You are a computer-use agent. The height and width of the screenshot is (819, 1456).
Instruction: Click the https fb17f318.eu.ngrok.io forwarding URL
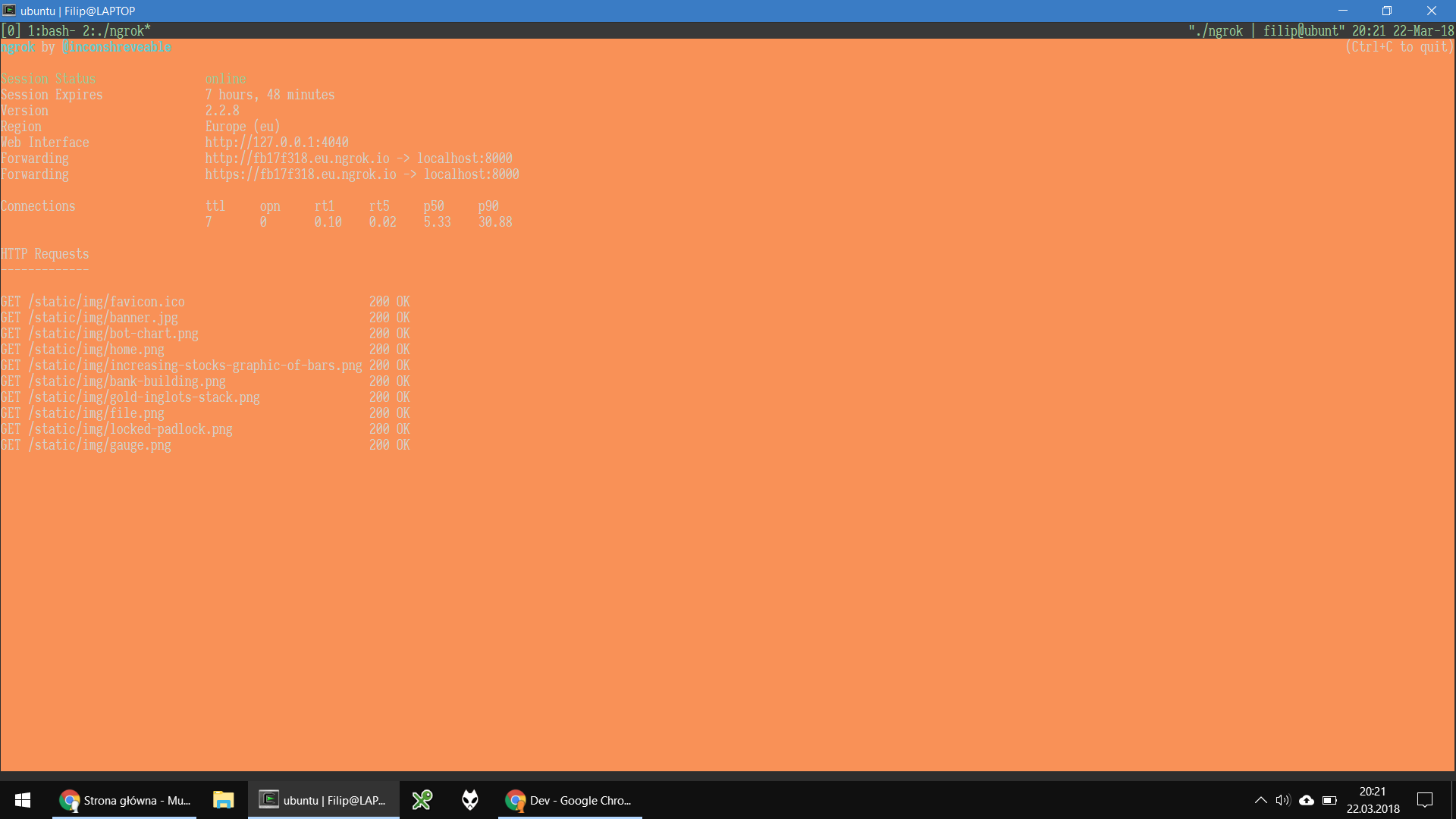pyautogui.click(x=300, y=174)
